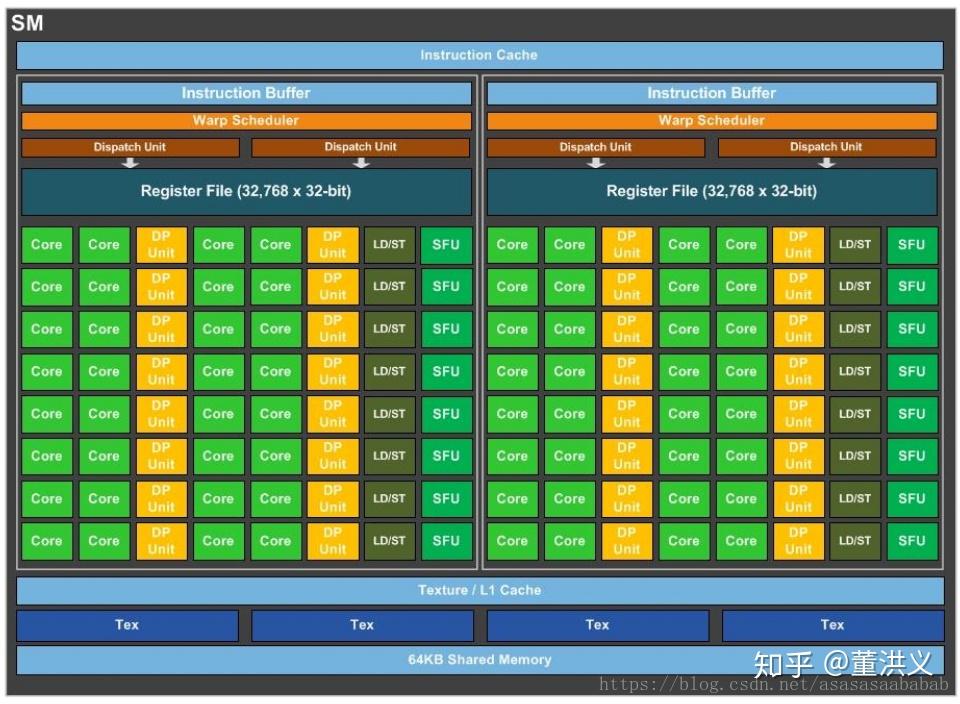Expand the Instruction Cache section
Image resolution: width=960 pixels, height=704 pixels.
(480, 55)
